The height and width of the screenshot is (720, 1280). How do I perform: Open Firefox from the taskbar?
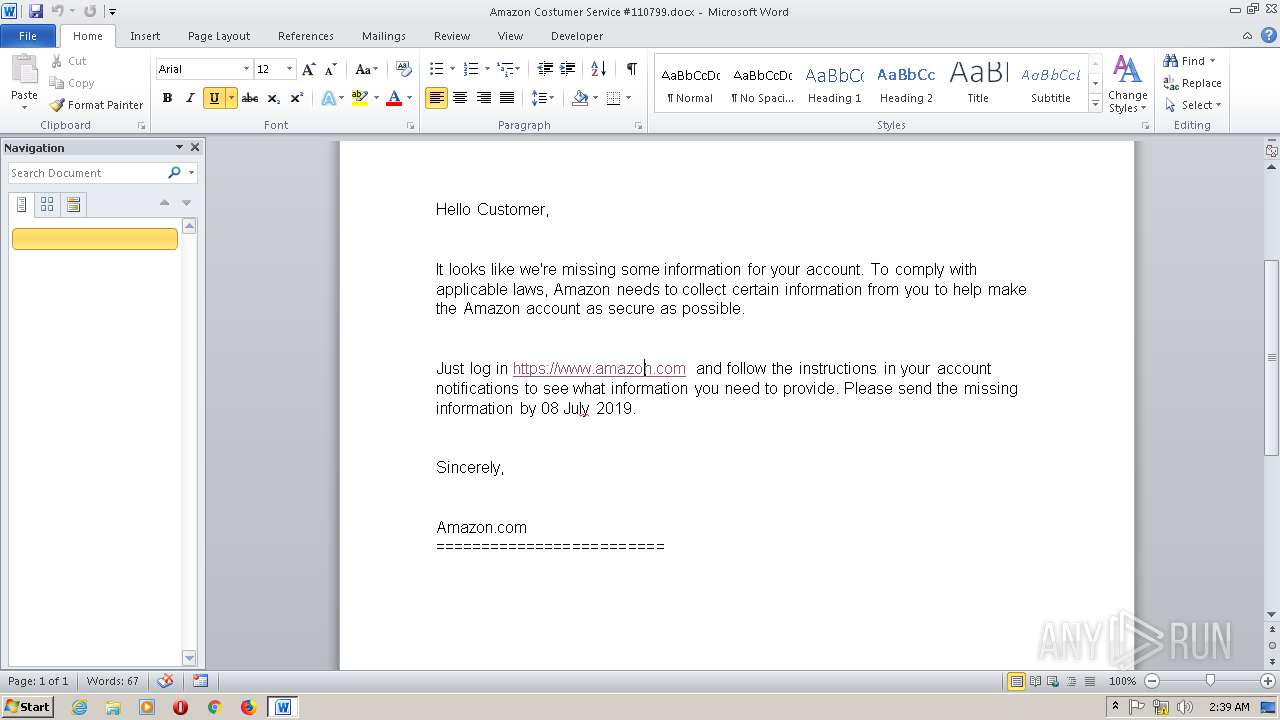click(248, 707)
